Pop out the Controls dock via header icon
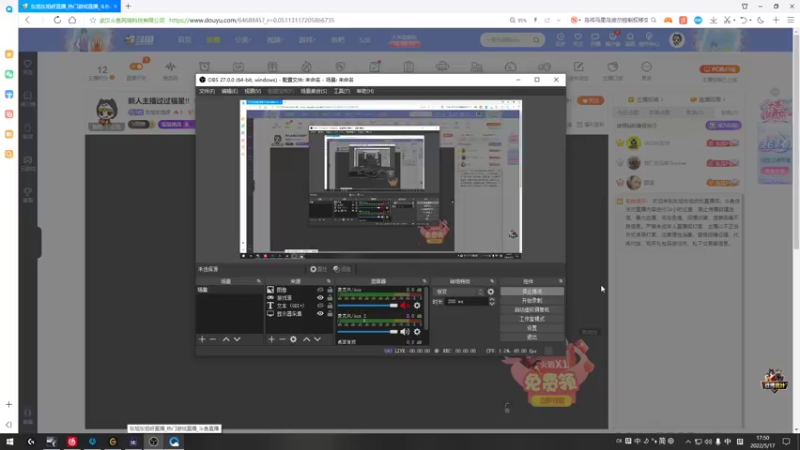The height and width of the screenshot is (450, 800). (561, 281)
